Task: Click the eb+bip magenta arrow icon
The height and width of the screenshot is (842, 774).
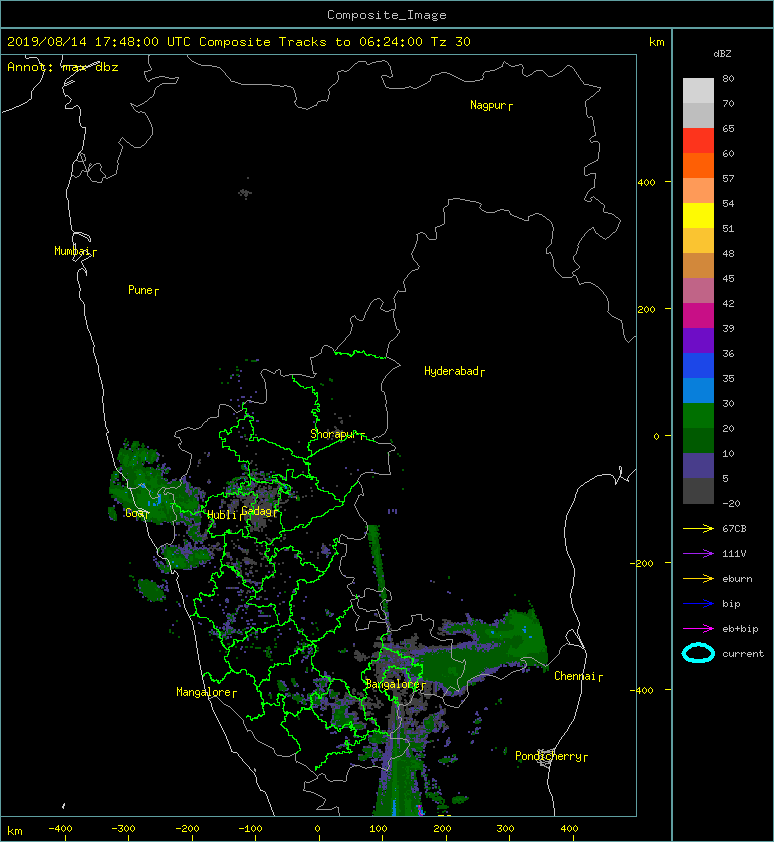Action: click(x=698, y=628)
